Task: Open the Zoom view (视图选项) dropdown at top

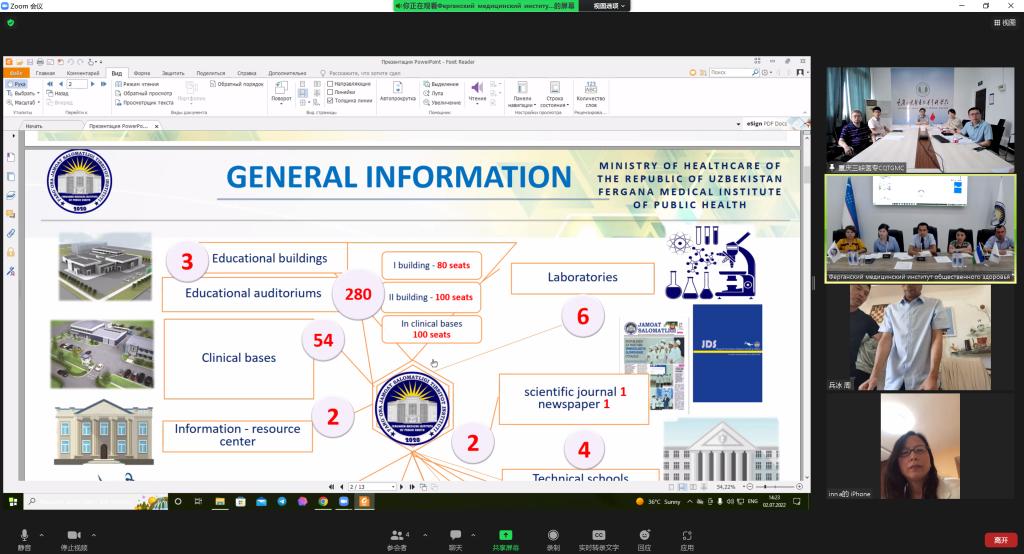Action: 609,6
